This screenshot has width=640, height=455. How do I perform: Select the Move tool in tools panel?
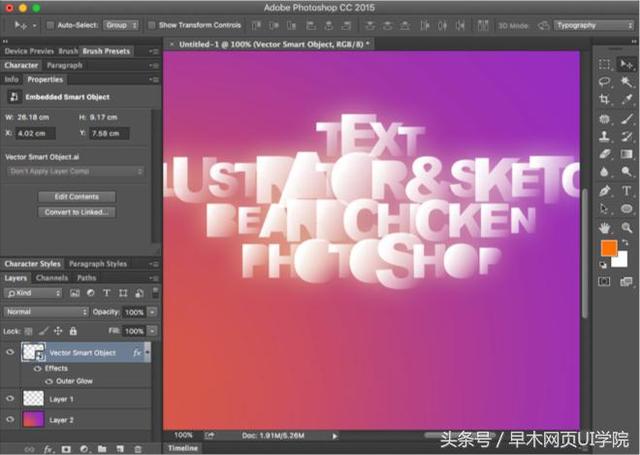coord(626,64)
